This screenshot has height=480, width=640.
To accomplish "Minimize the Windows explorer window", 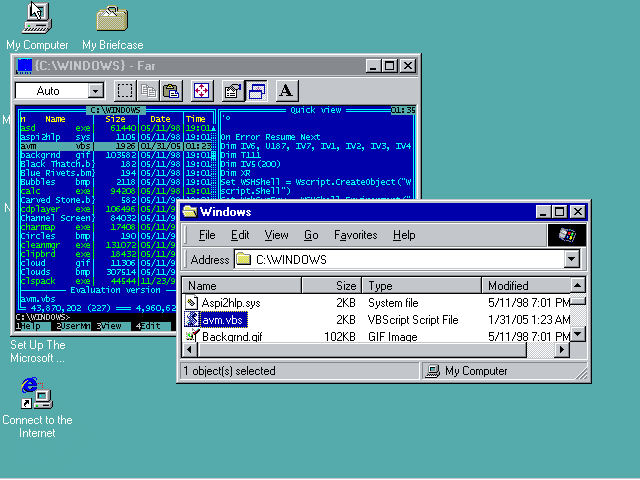I will [x=542, y=211].
